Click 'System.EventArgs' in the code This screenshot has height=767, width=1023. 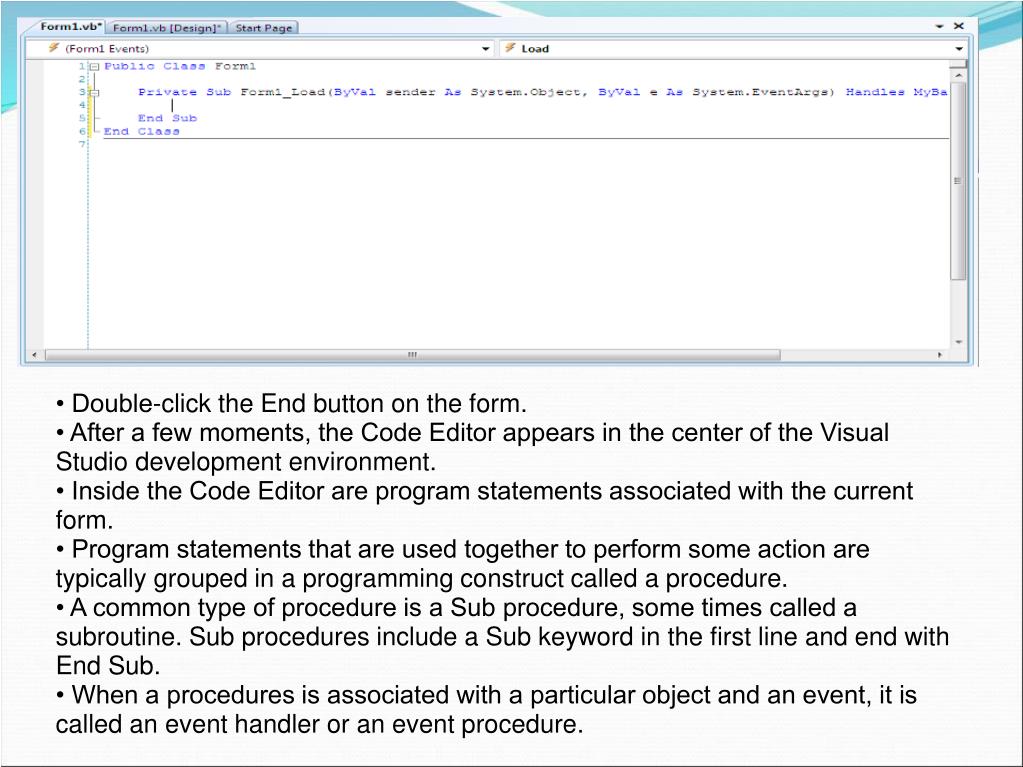click(760, 92)
